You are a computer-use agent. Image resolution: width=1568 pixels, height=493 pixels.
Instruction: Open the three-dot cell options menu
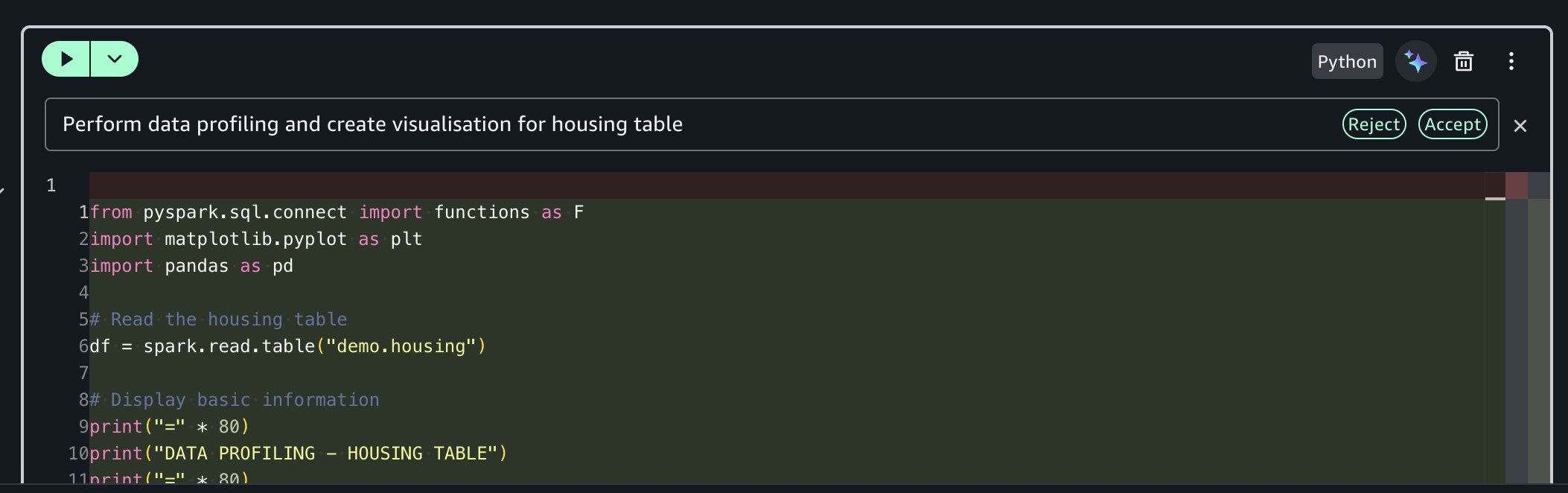pyautogui.click(x=1511, y=61)
